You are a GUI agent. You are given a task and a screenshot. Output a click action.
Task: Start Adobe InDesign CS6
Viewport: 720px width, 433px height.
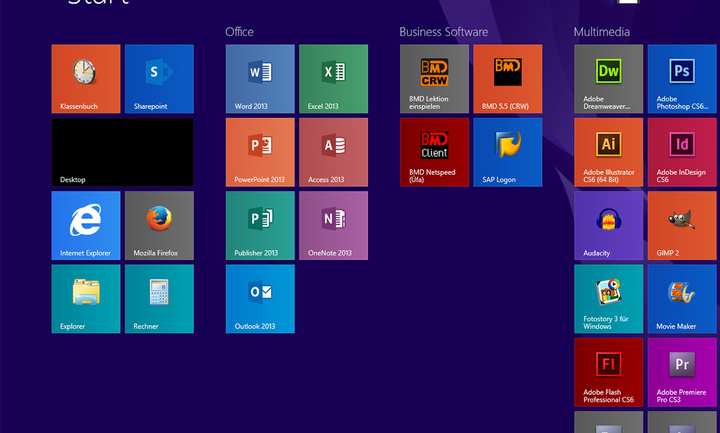click(682, 152)
